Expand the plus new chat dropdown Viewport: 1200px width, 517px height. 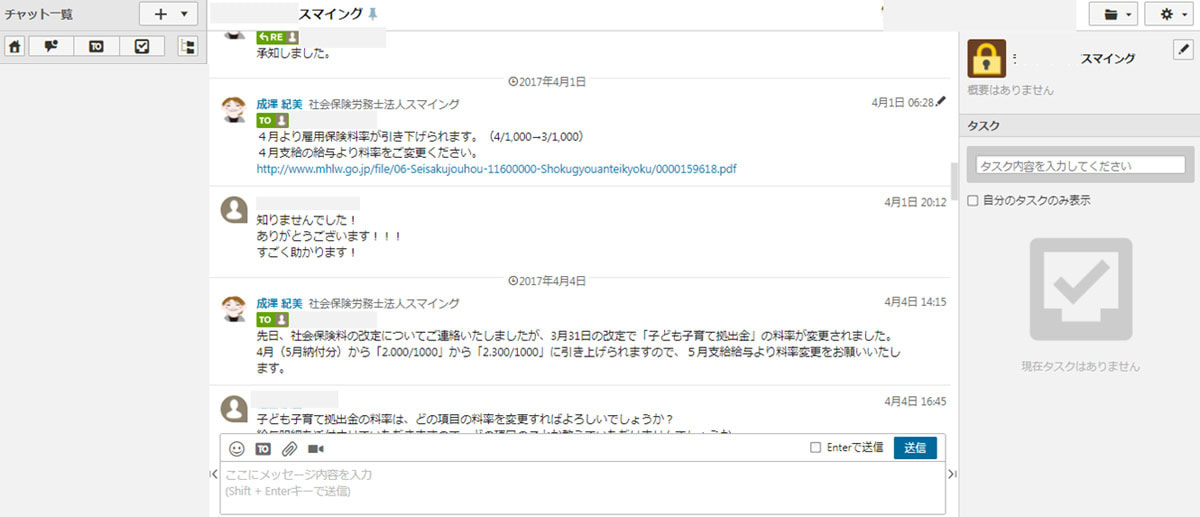coord(169,14)
